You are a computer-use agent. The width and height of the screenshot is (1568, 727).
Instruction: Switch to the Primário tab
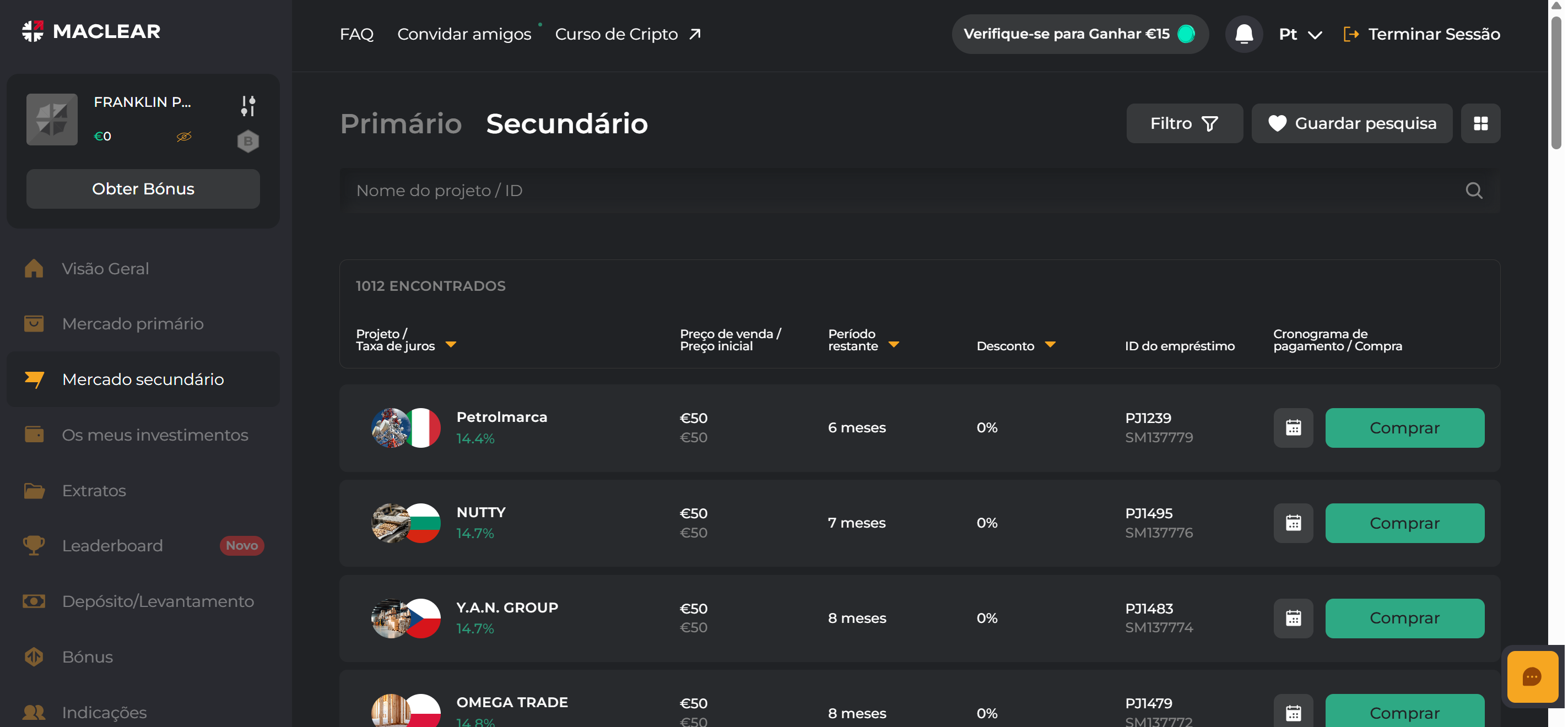click(401, 123)
